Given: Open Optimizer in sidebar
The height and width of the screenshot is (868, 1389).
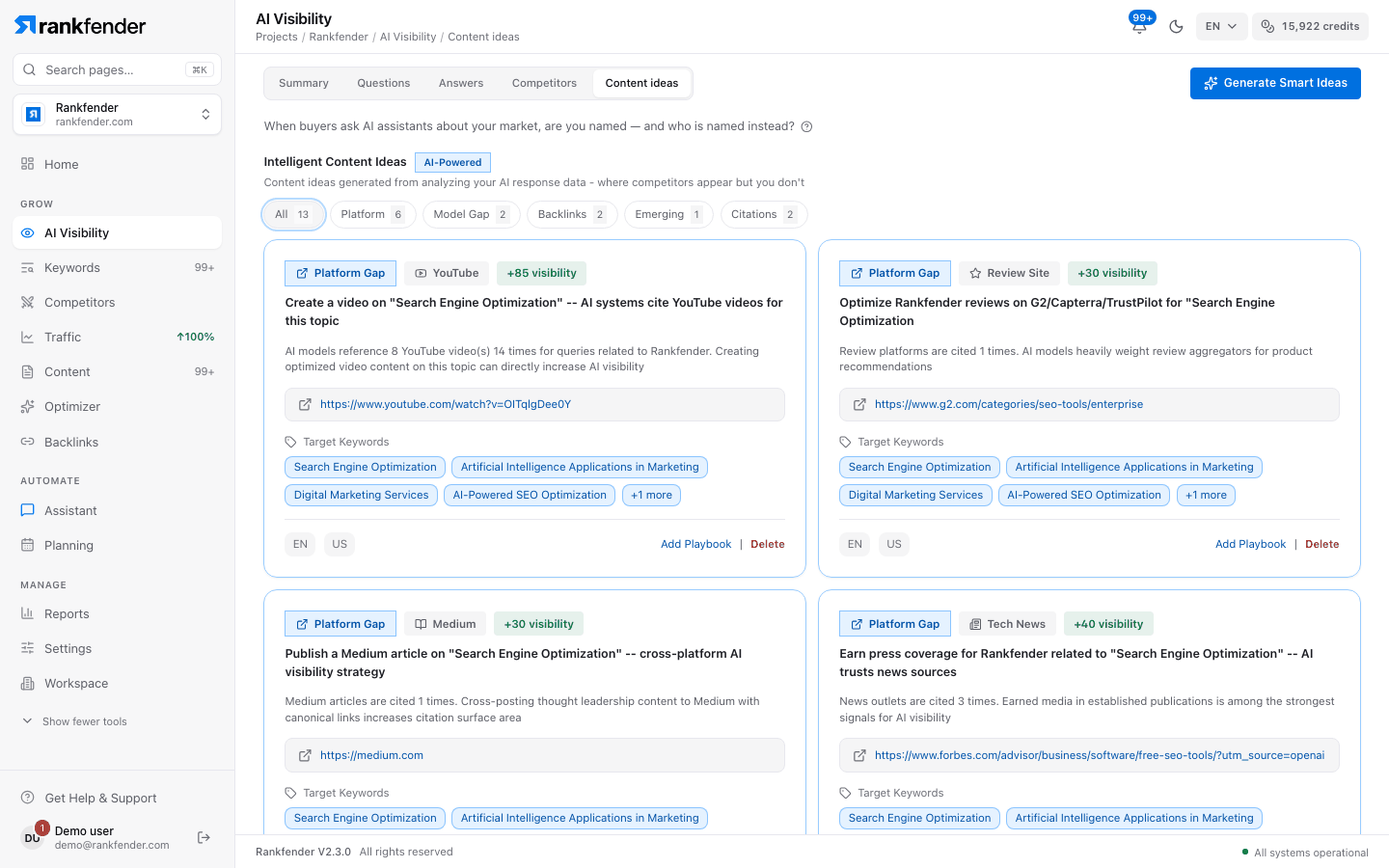Looking at the screenshot, I should (117, 407).
